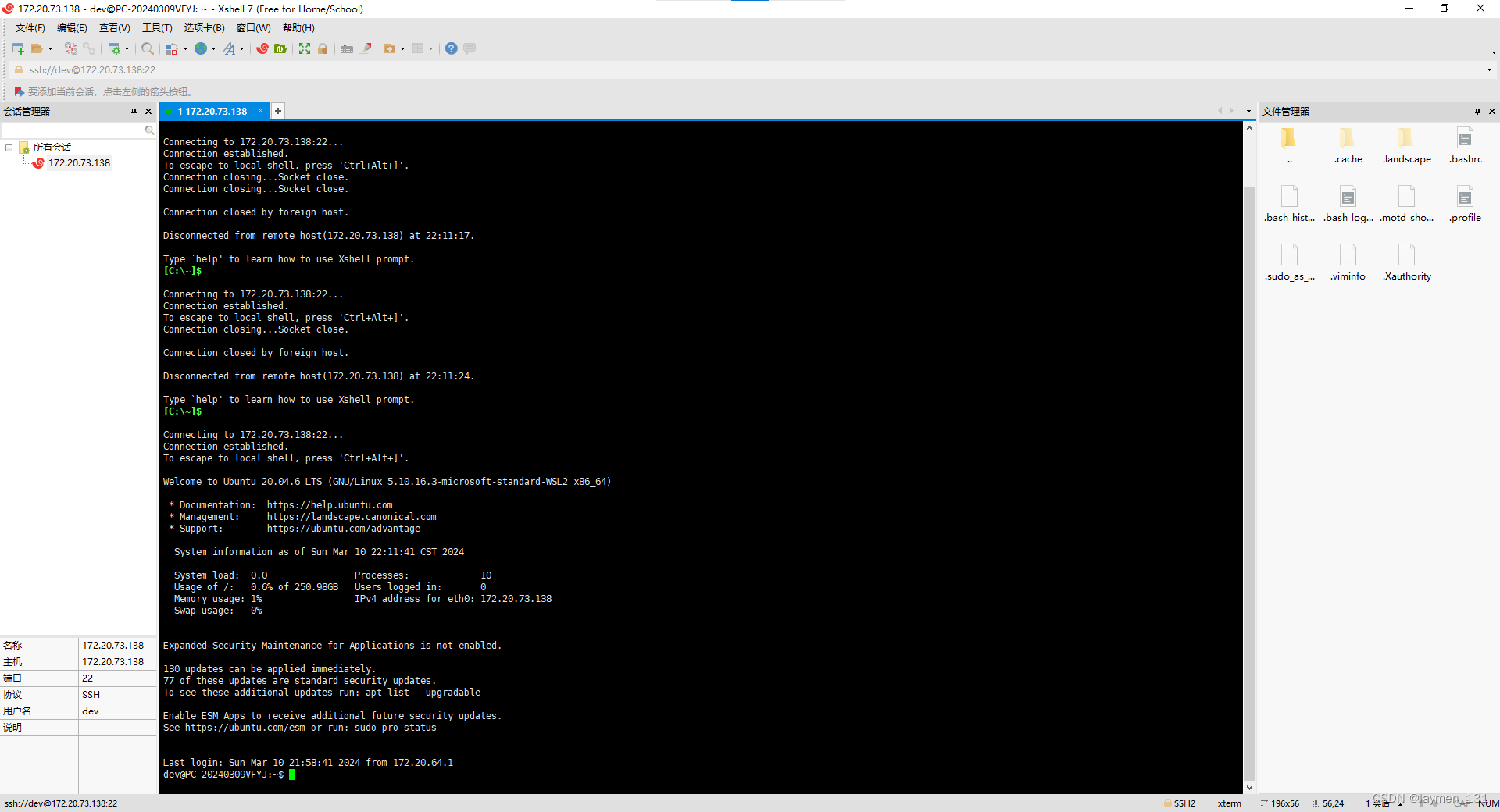Open a new tab with the plus button

coord(277,111)
